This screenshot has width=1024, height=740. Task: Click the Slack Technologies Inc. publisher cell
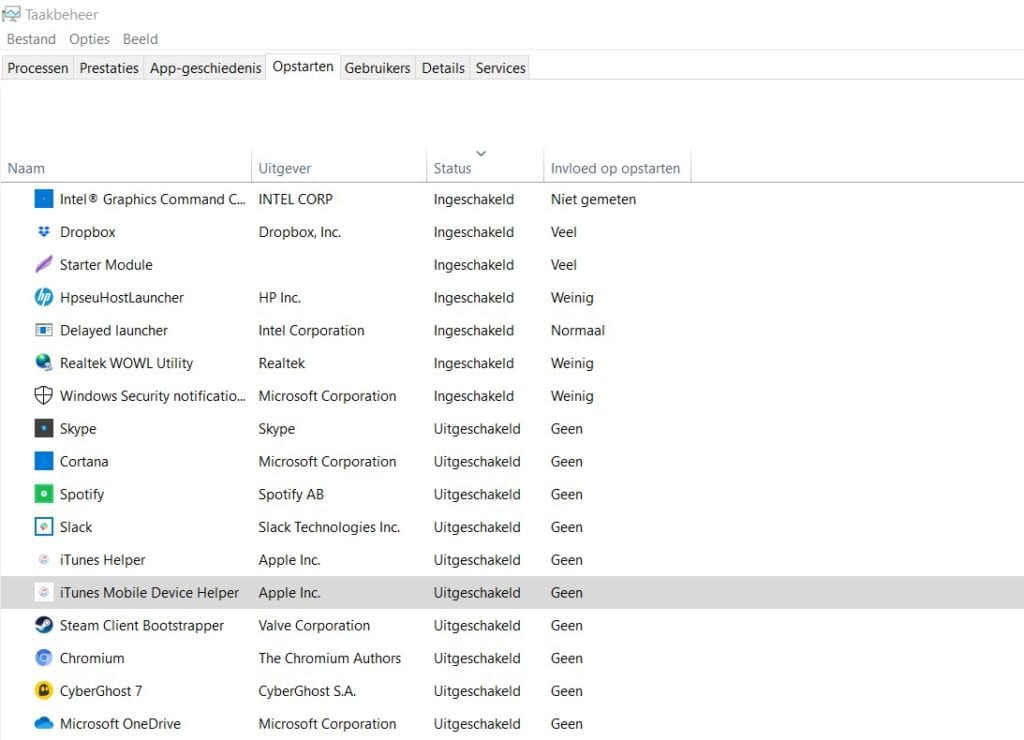[329, 527]
